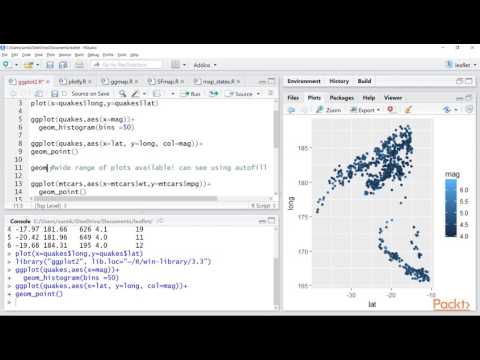480x360 pixels.
Task: Open the Code menu
Action: [26, 55]
